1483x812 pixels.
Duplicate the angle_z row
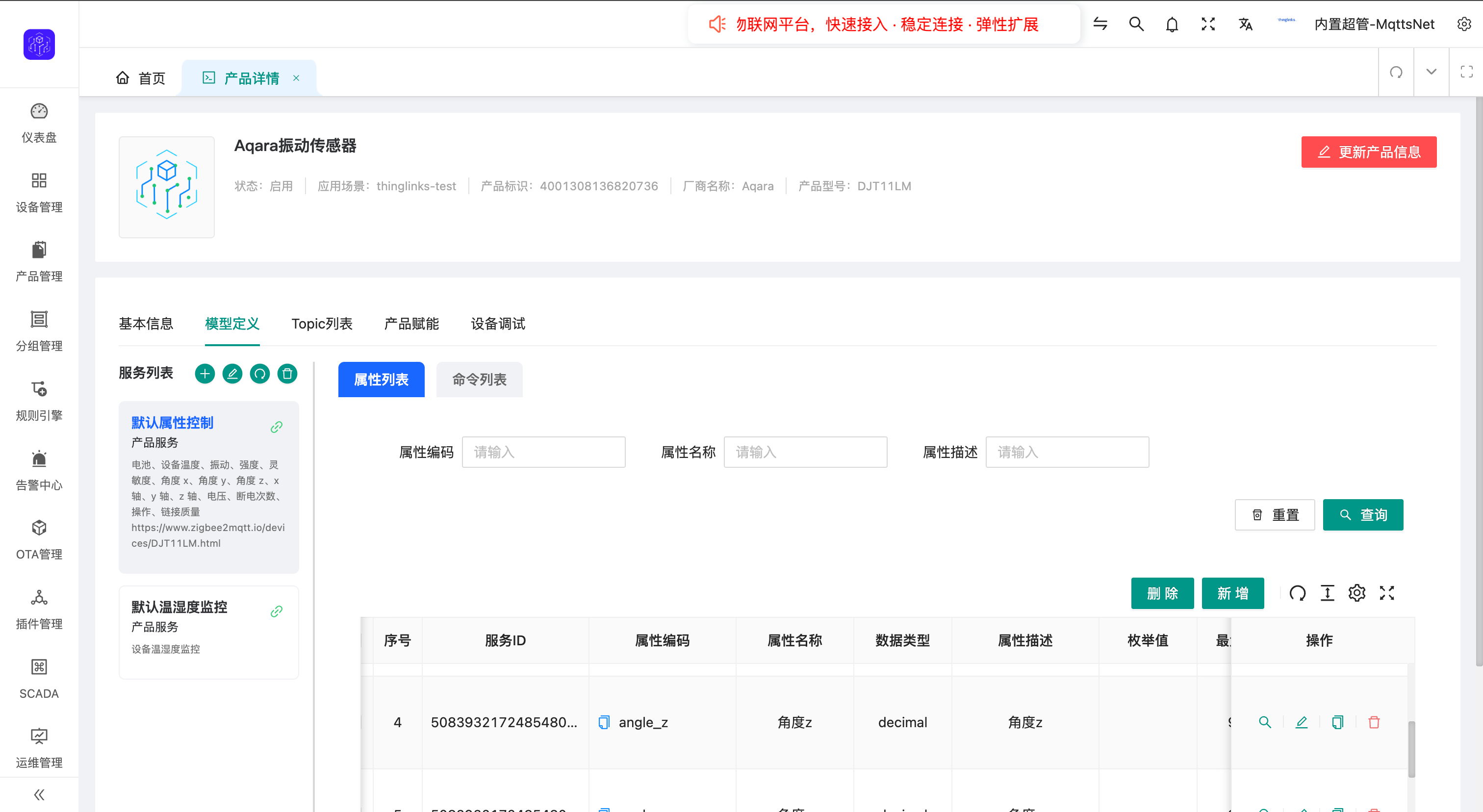tap(1338, 723)
